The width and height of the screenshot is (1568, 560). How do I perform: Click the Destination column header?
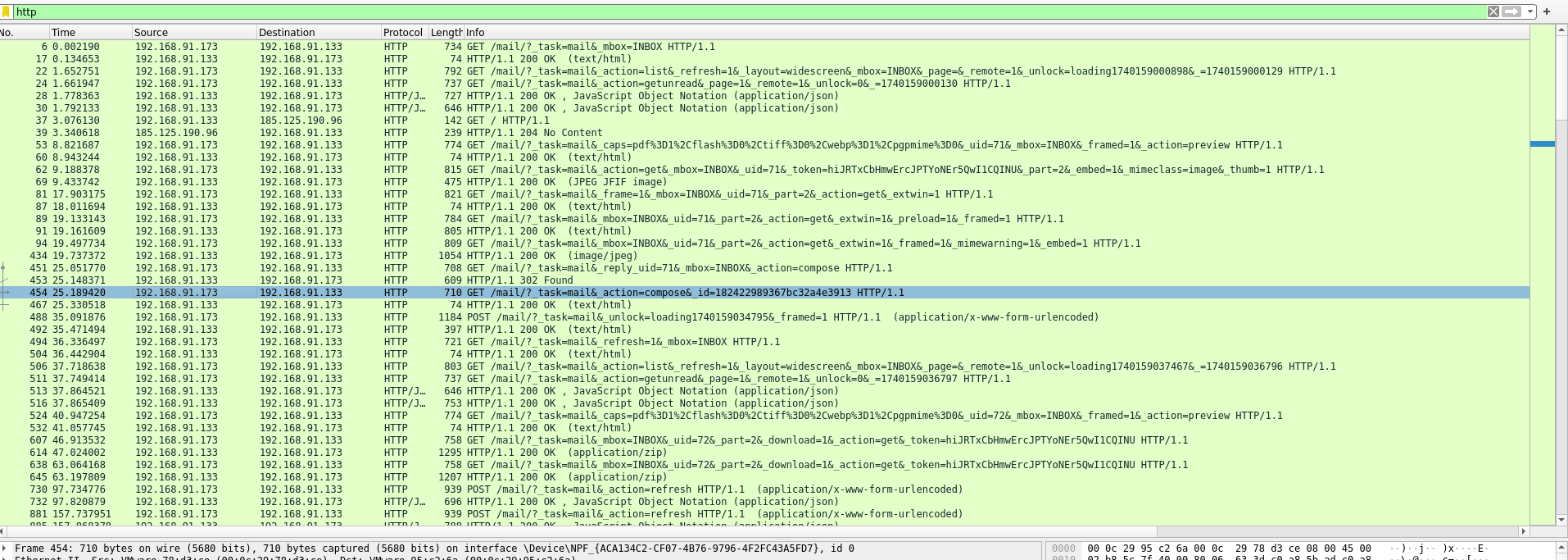coord(319,32)
